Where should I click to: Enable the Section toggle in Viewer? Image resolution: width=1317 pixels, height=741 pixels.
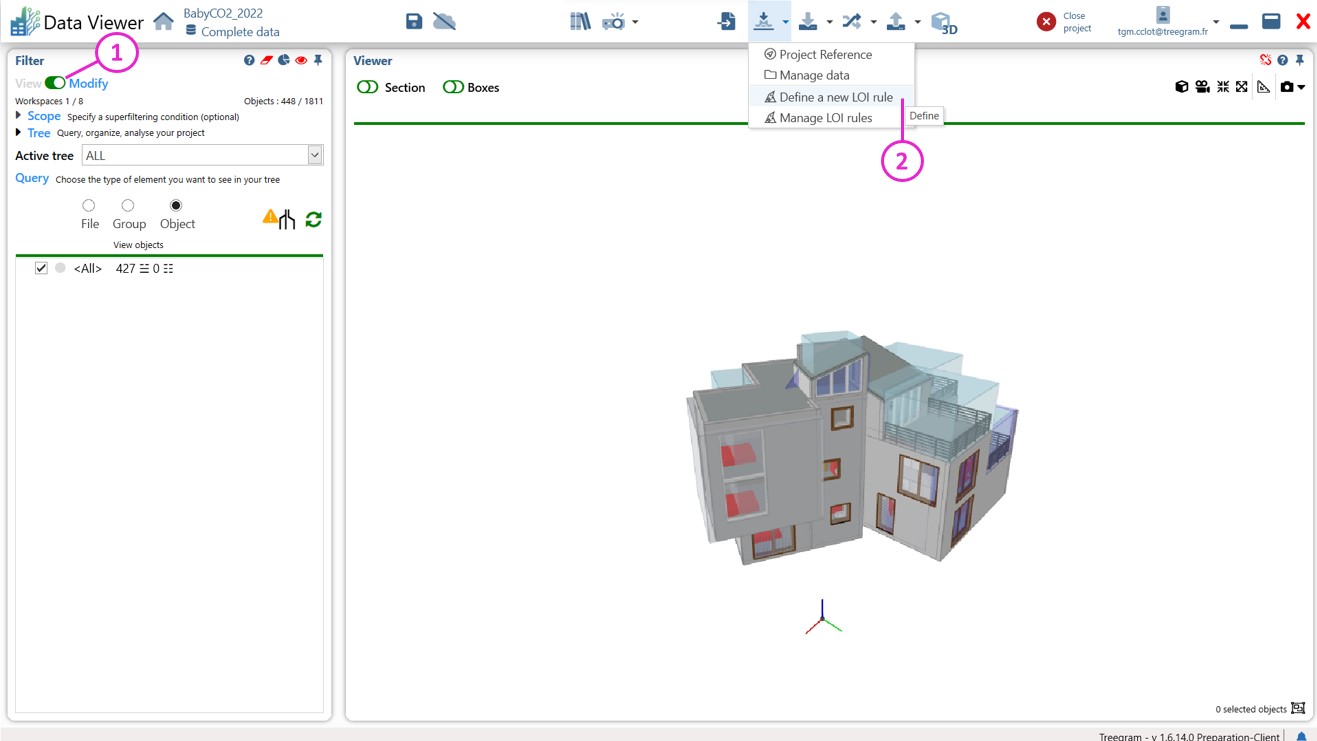click(x=368, y=88)
